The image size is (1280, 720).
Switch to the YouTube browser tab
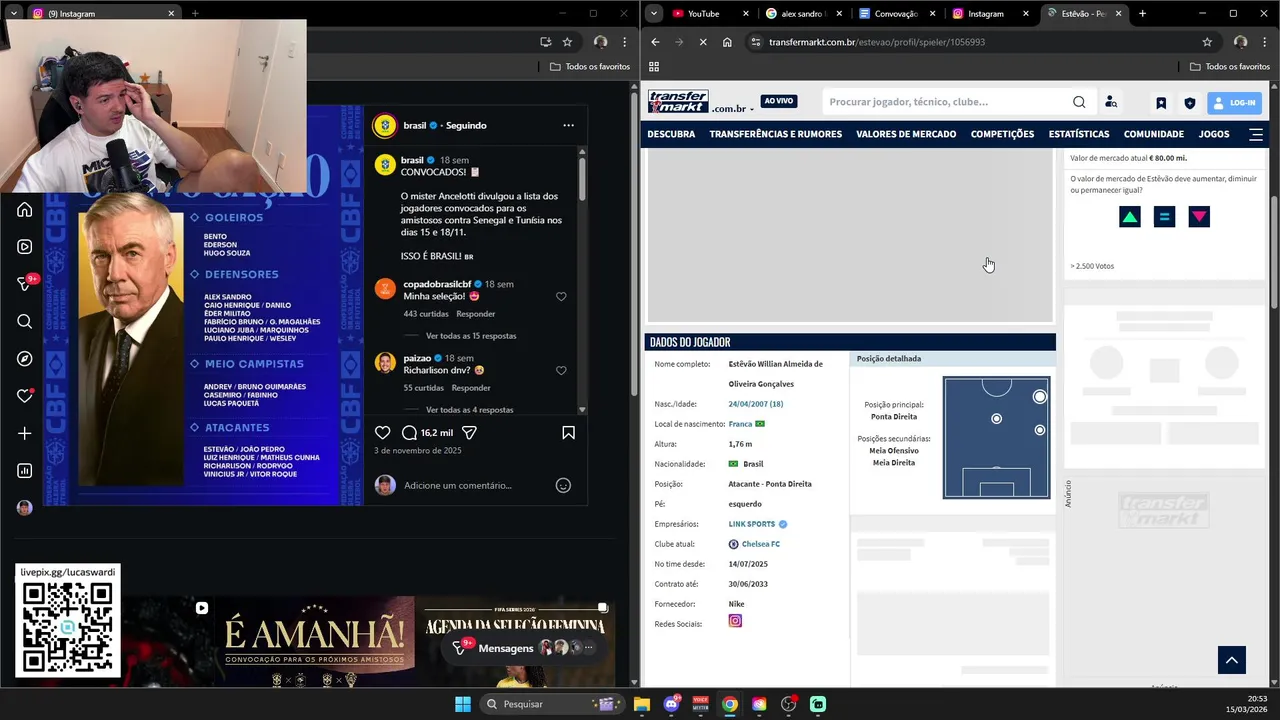710,14
